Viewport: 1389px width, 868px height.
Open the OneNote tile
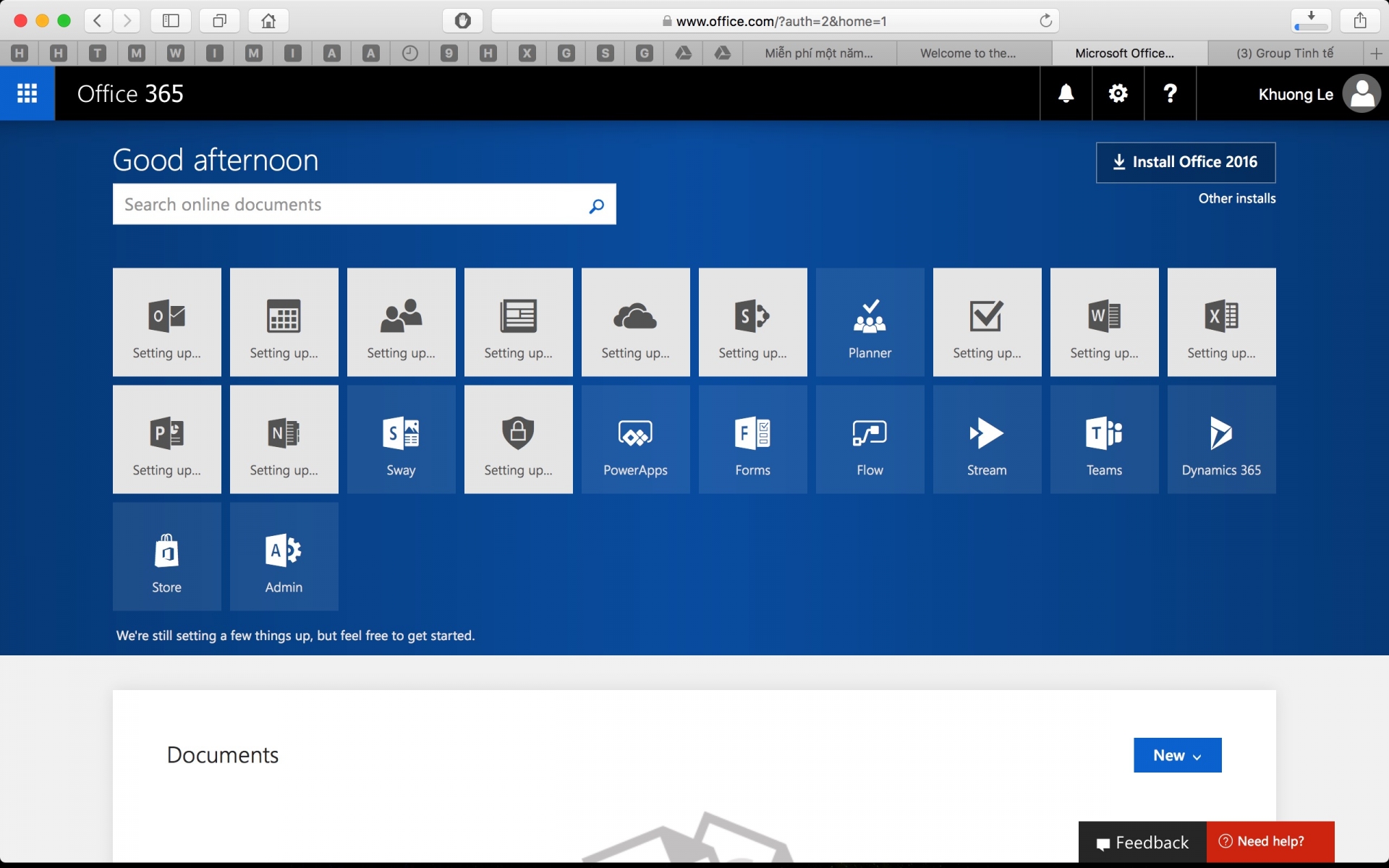284,439
